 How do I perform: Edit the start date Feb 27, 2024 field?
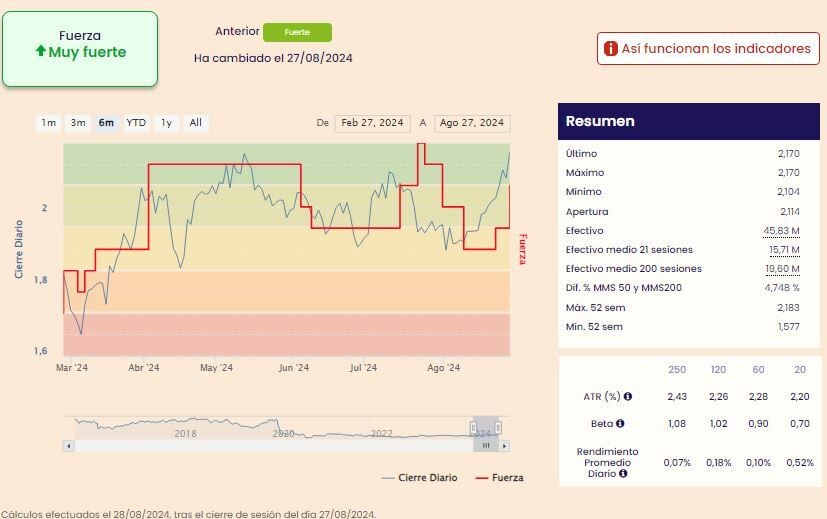[372, 123]
